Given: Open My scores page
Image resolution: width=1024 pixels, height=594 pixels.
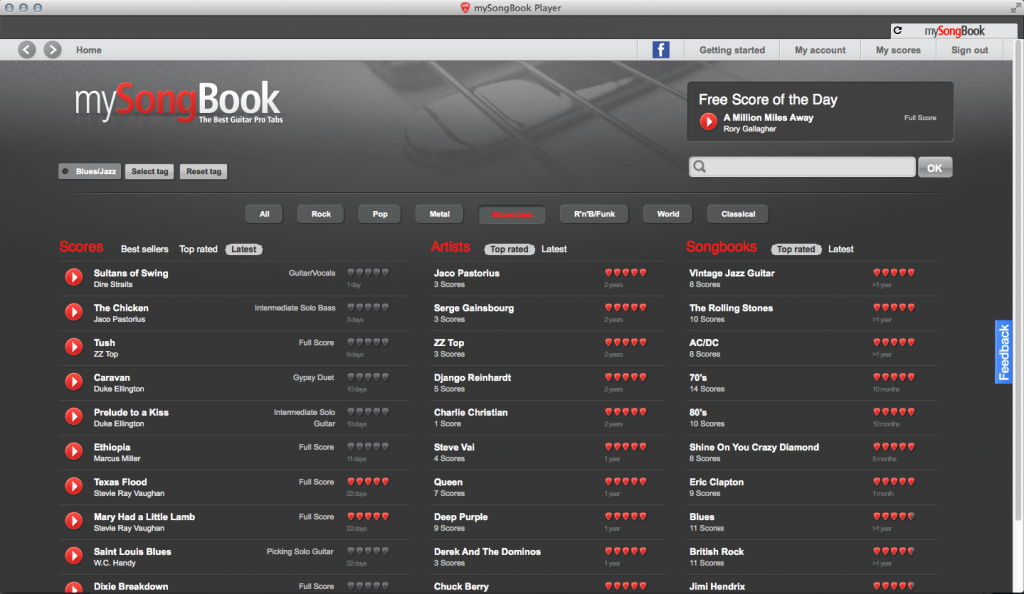Looking at the screenshot, I should coord(898,50).
